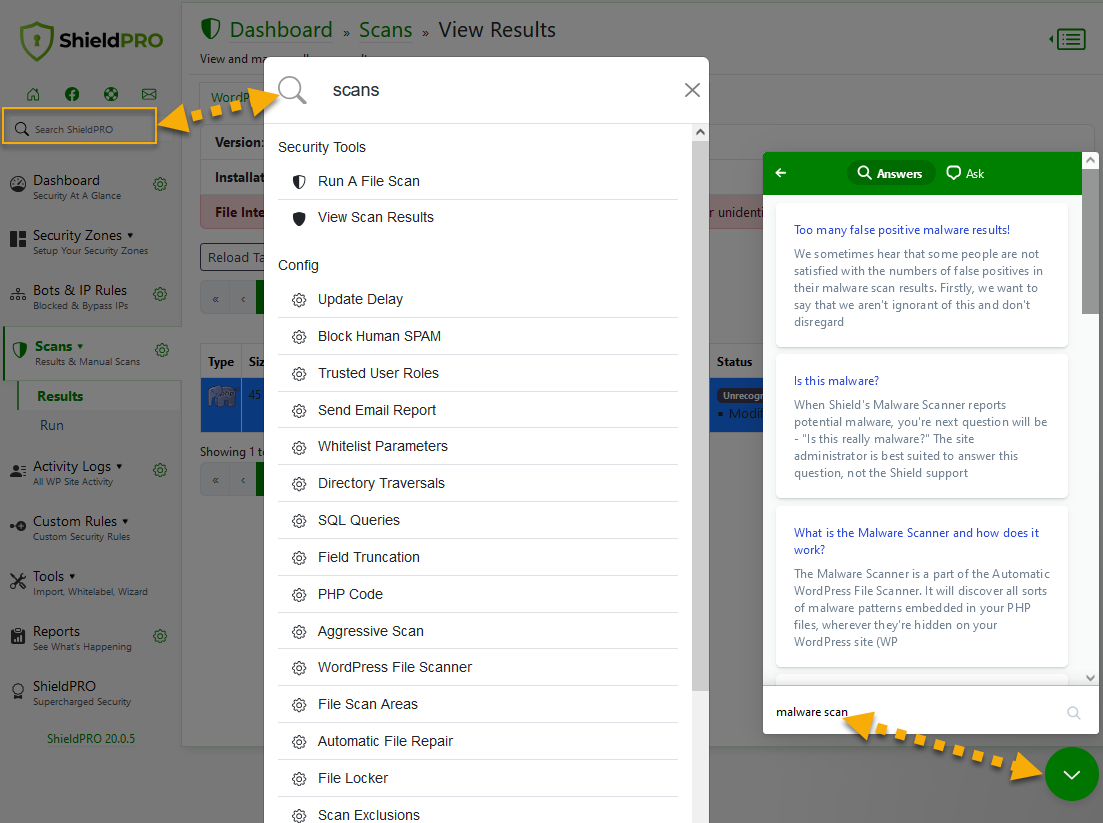This screenshot has width=1103, height=823.
Task: Click the email envelope icon in sidebar
Action: pos(149,94)
